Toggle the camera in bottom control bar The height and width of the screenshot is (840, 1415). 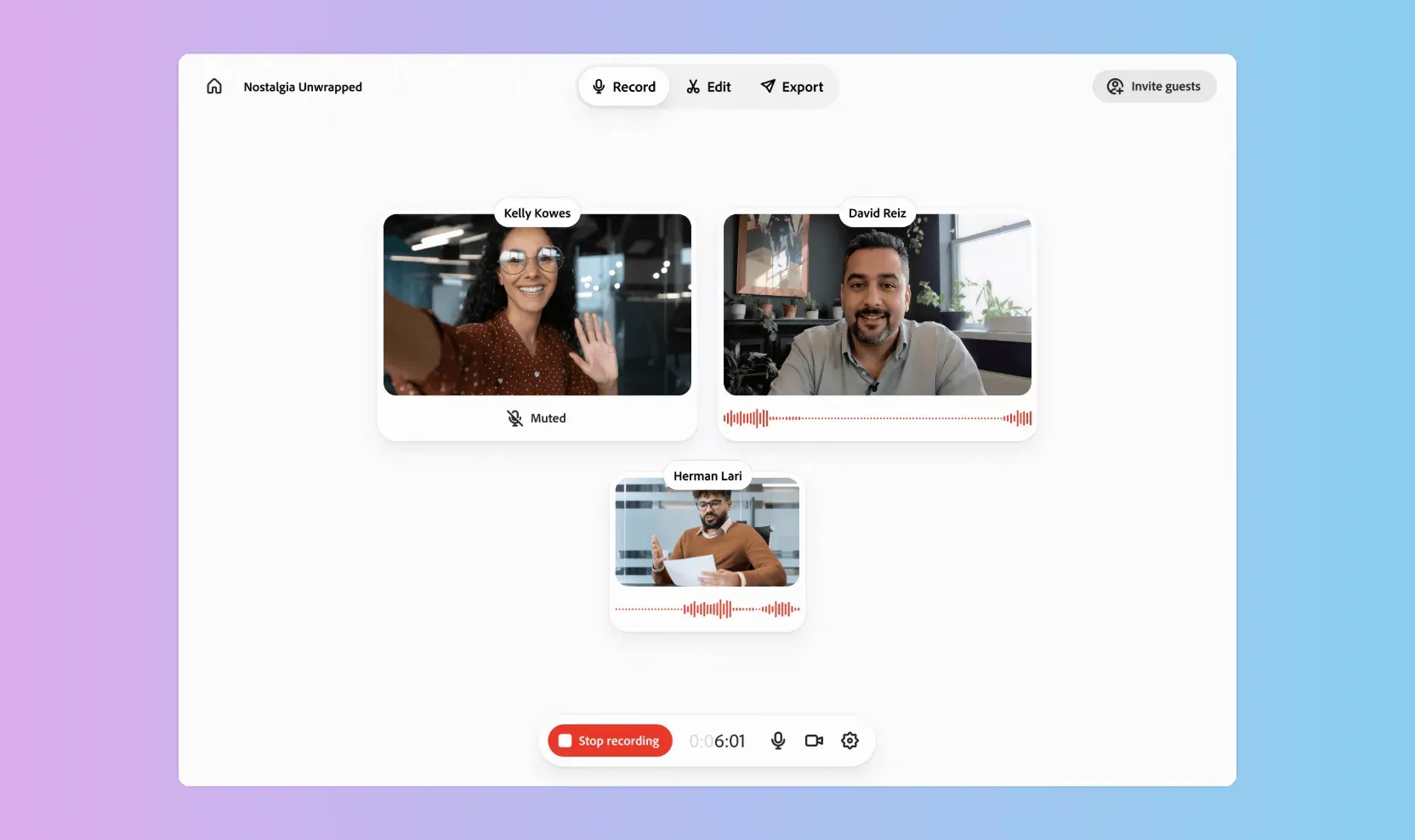[814, 741]
